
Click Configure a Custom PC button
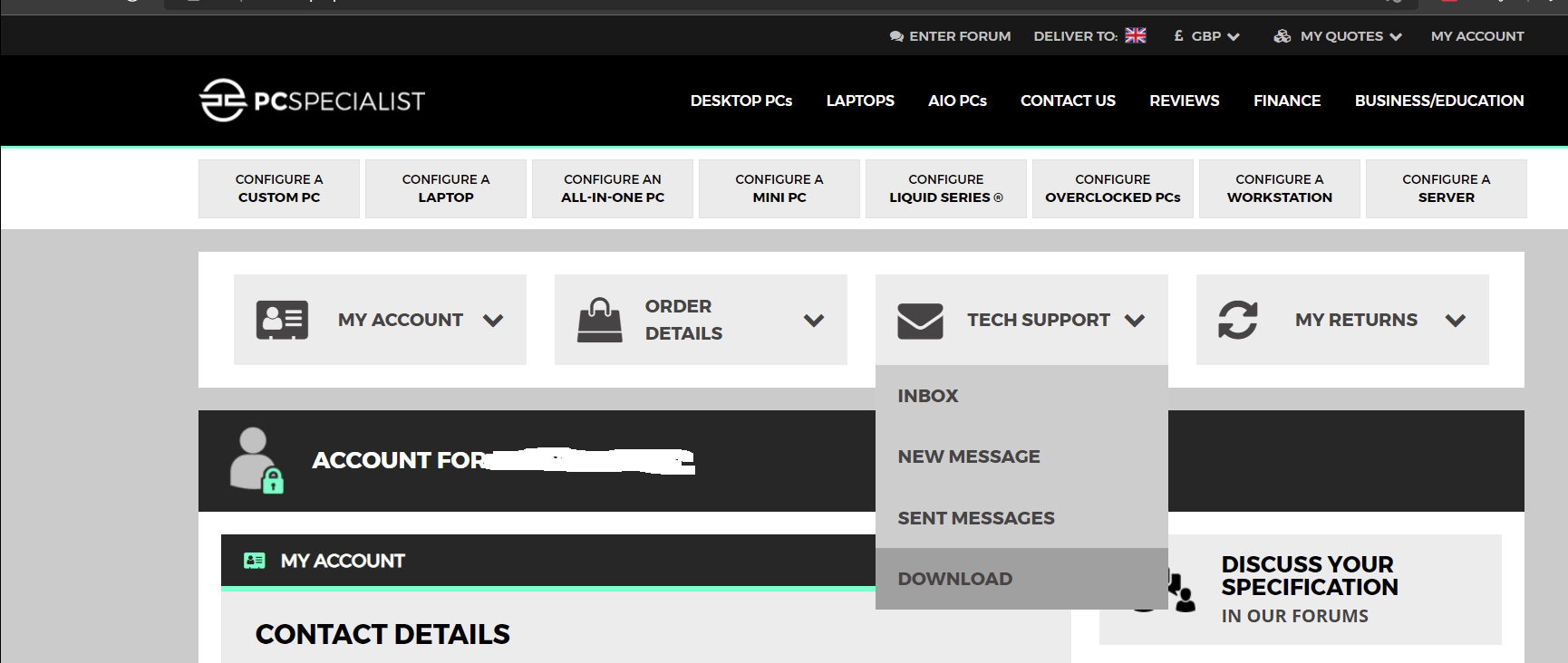tap(279, 188)
